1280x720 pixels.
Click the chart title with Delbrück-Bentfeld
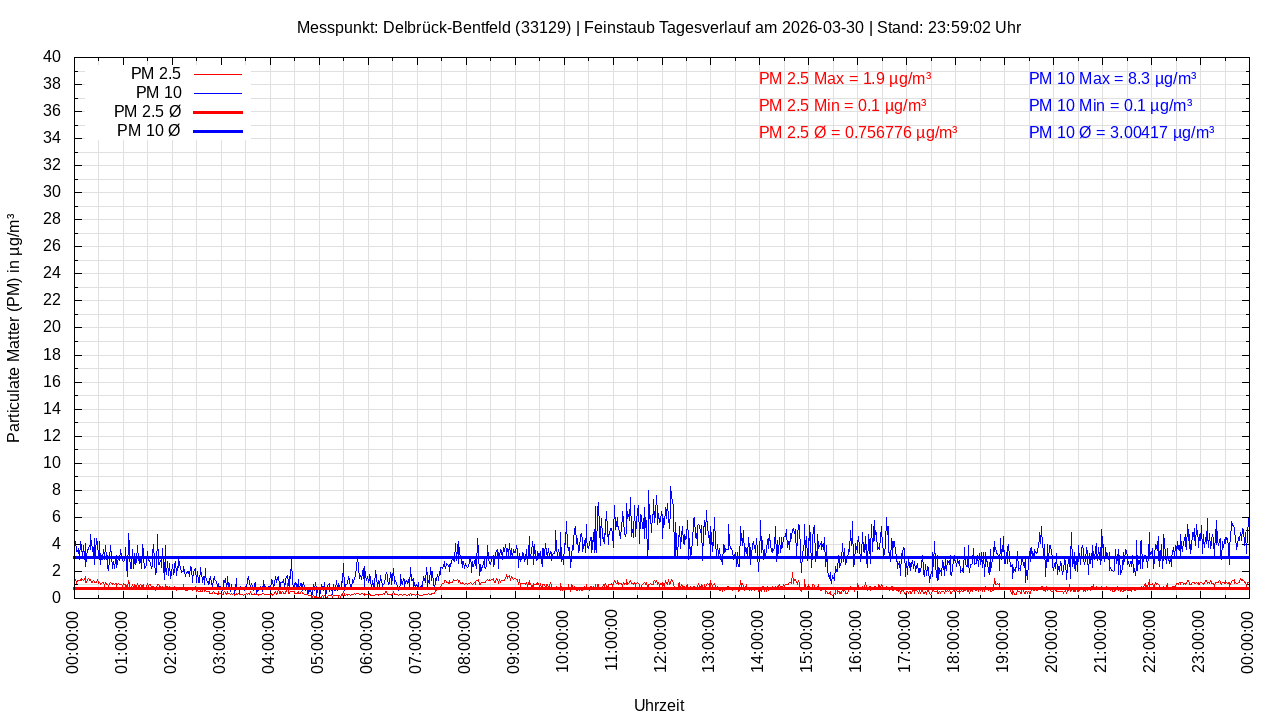point(658,27)
